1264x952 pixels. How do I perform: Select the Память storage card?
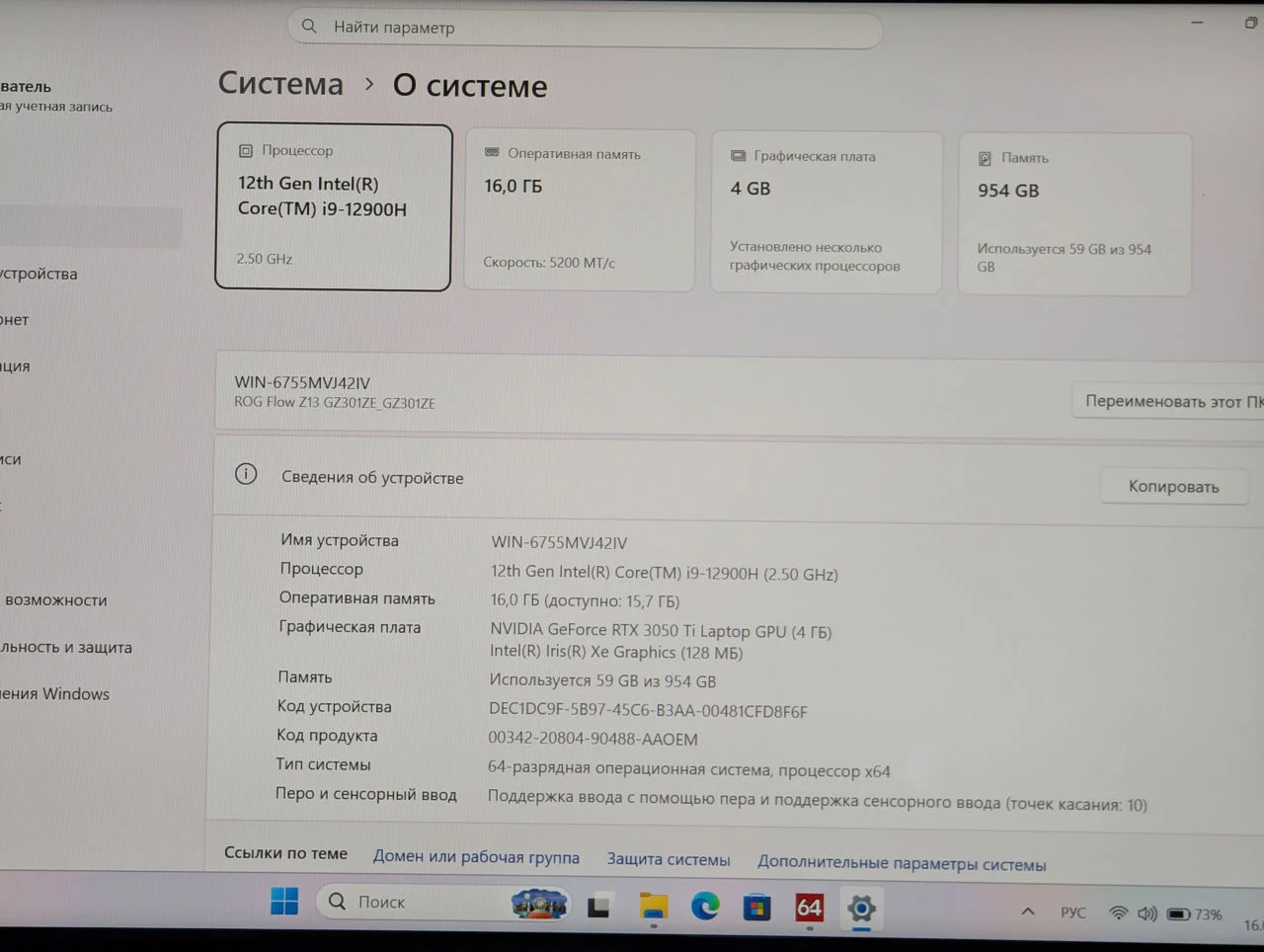[1074, 214]
